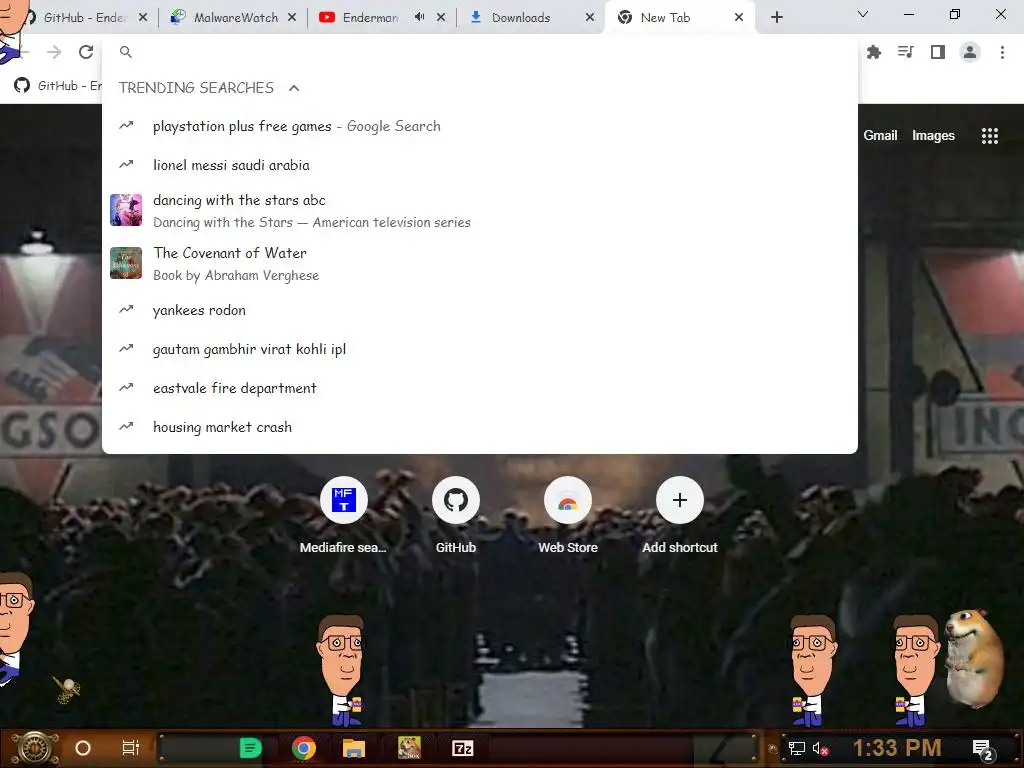The height and width of the screenshot is (768, 1024).
Task: Open Task View on the taskbar
Action: [131, 748]
